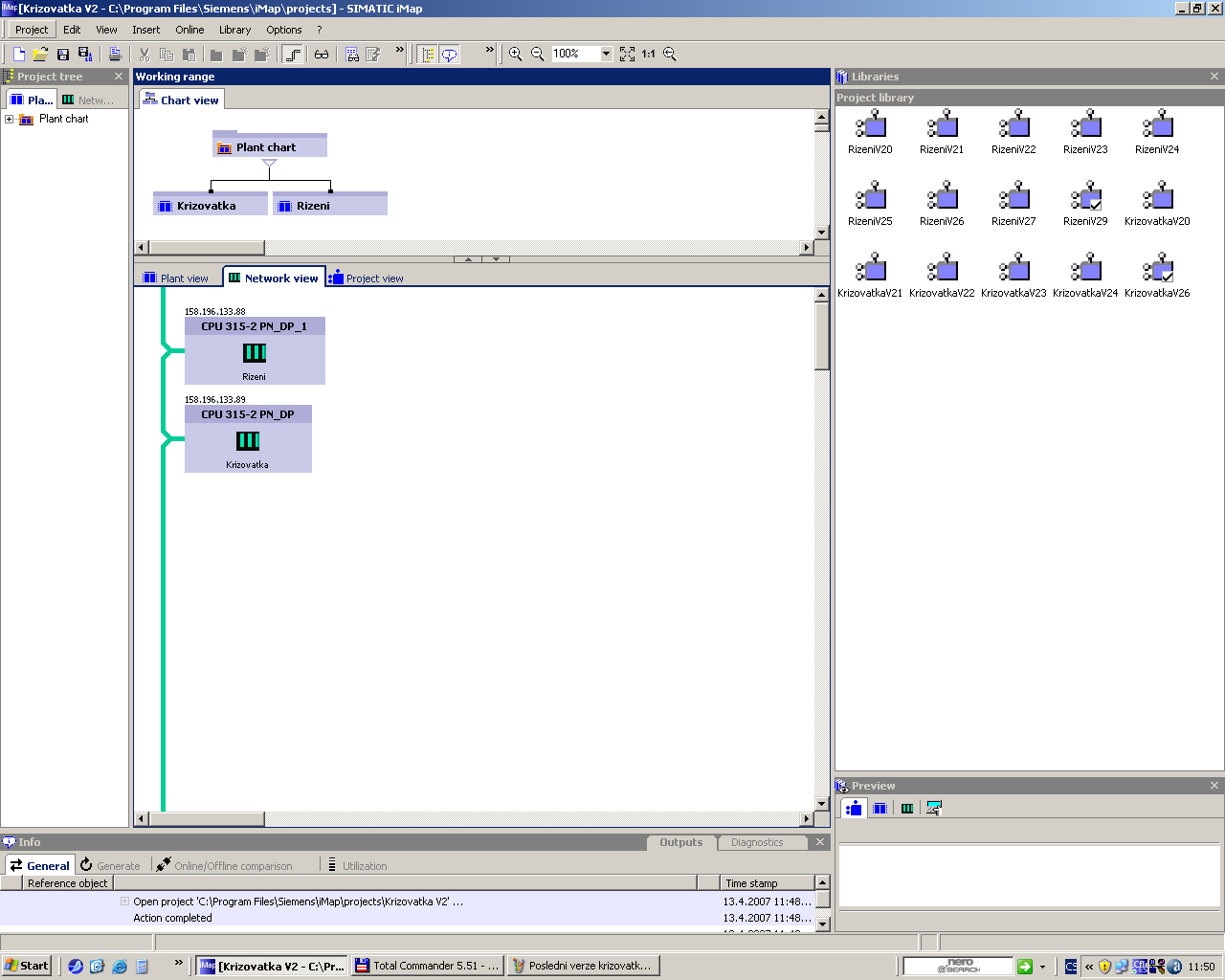Close the Libraries panel
Viewport: 1225px width, 980px height.
click(x=1214, y=77)
